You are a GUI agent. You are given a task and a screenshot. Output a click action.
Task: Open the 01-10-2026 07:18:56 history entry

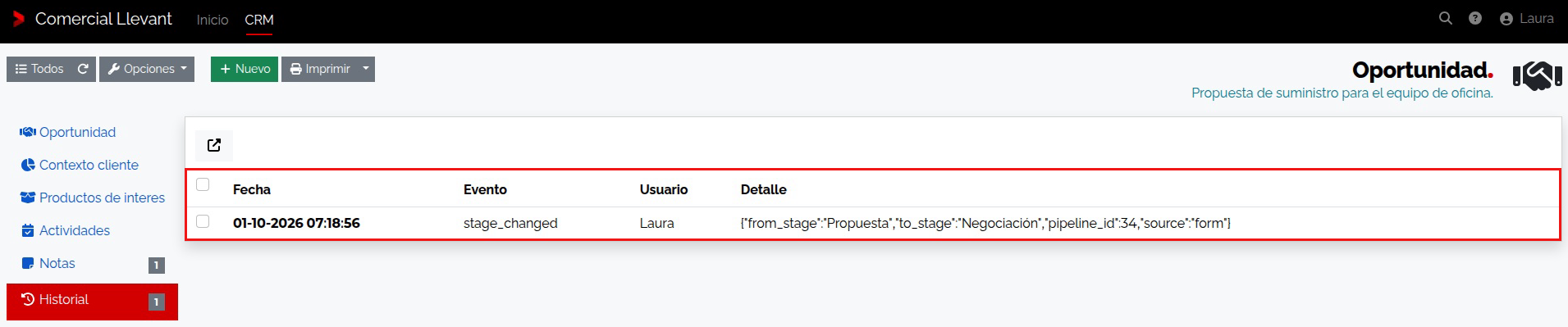(x=296, y=223)
